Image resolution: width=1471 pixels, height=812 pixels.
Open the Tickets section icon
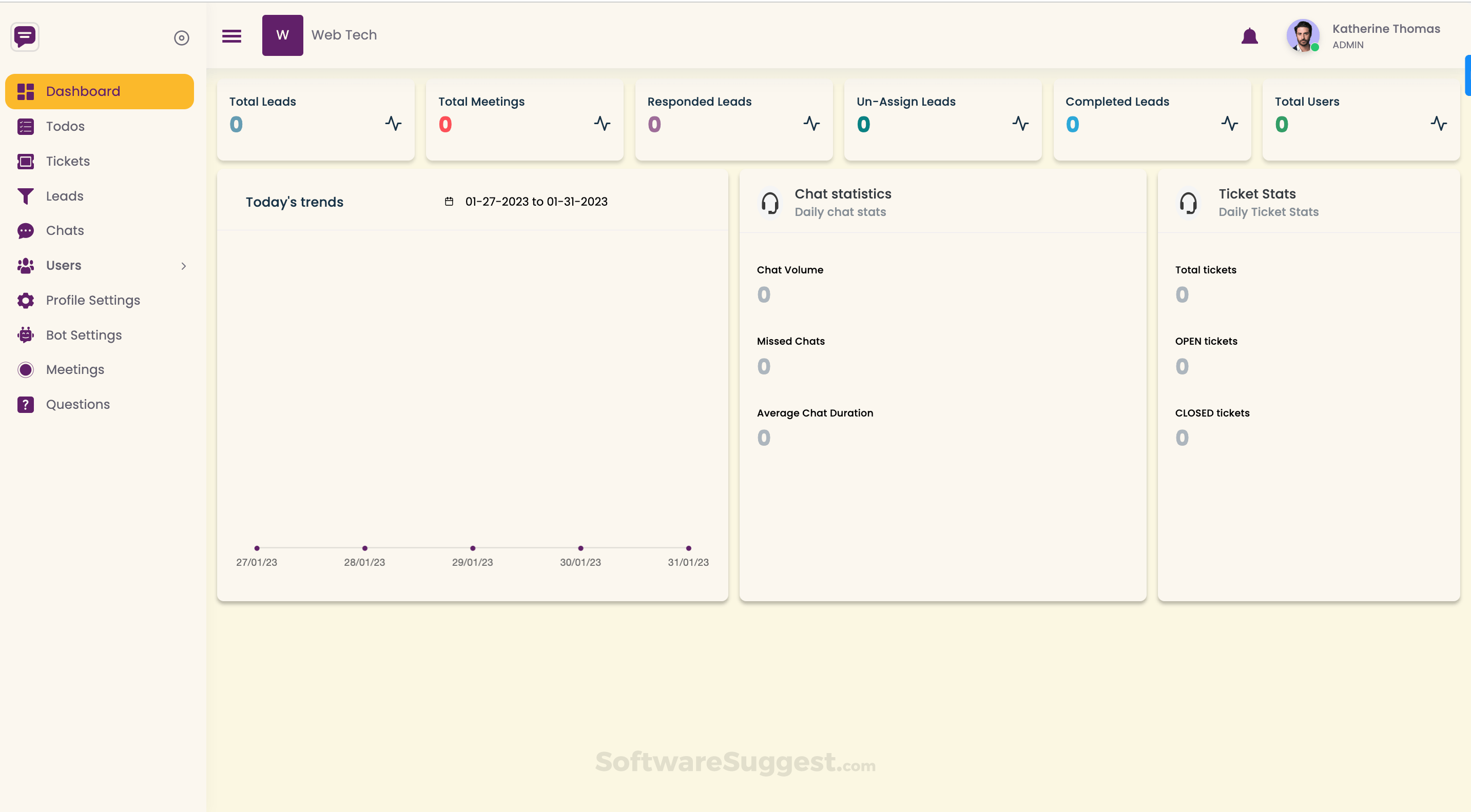tap(25, 161)
